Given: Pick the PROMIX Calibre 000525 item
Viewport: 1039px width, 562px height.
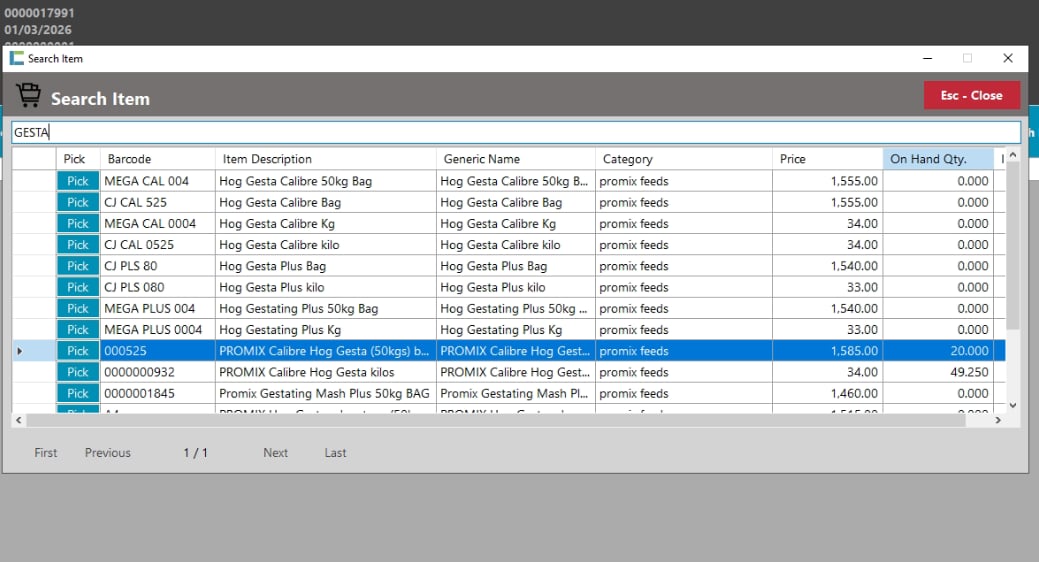Looking at the screenshot, I should (78, 351).
